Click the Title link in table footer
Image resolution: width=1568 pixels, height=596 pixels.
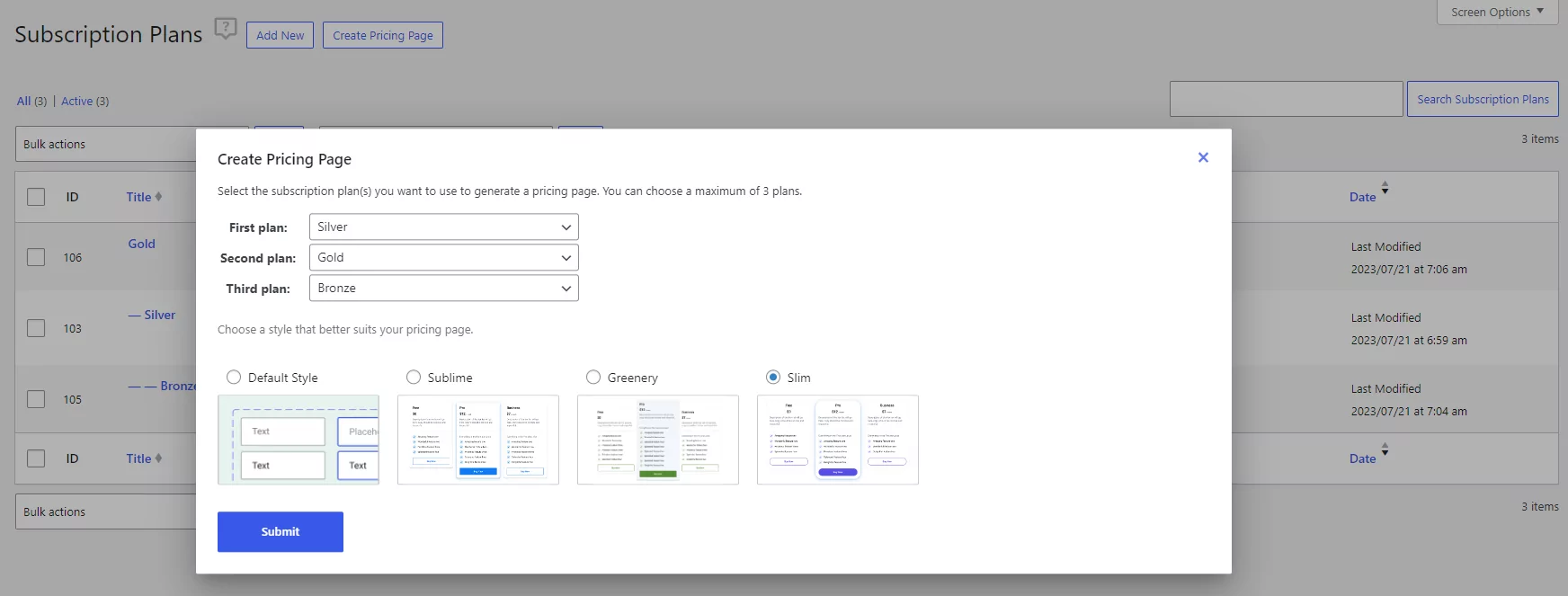point(138,458)
